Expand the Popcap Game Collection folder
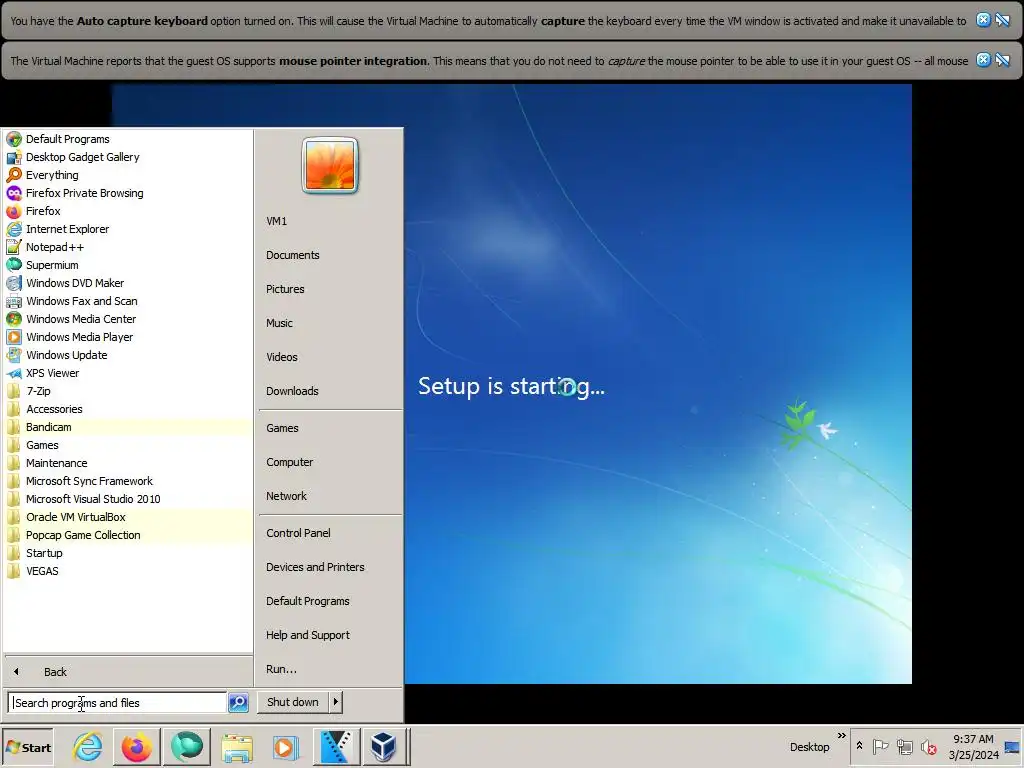The height and width of the screenshot is (768, 1024). (x=127, y=535)
